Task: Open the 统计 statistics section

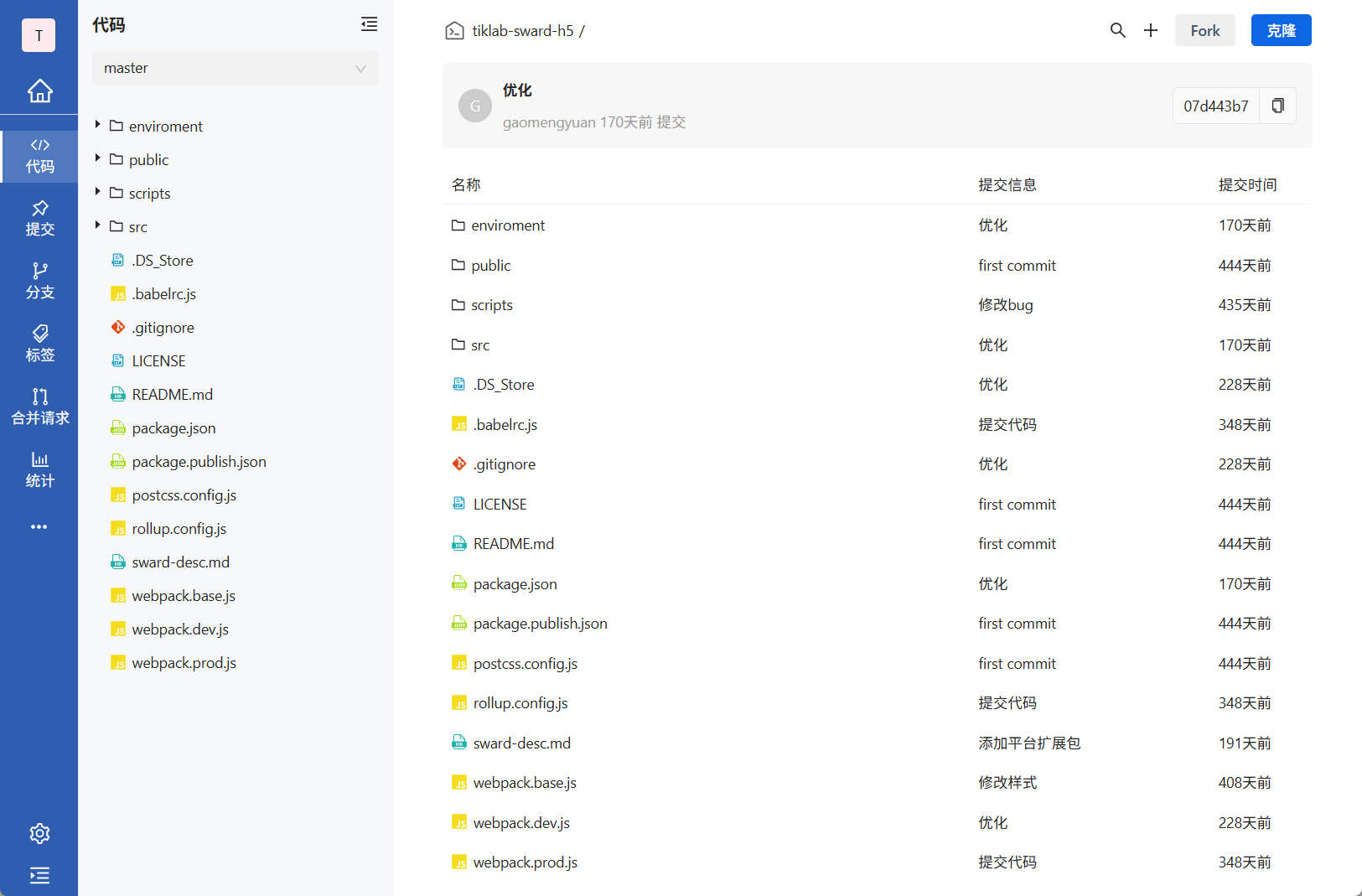Action: (x=39, y=470)
